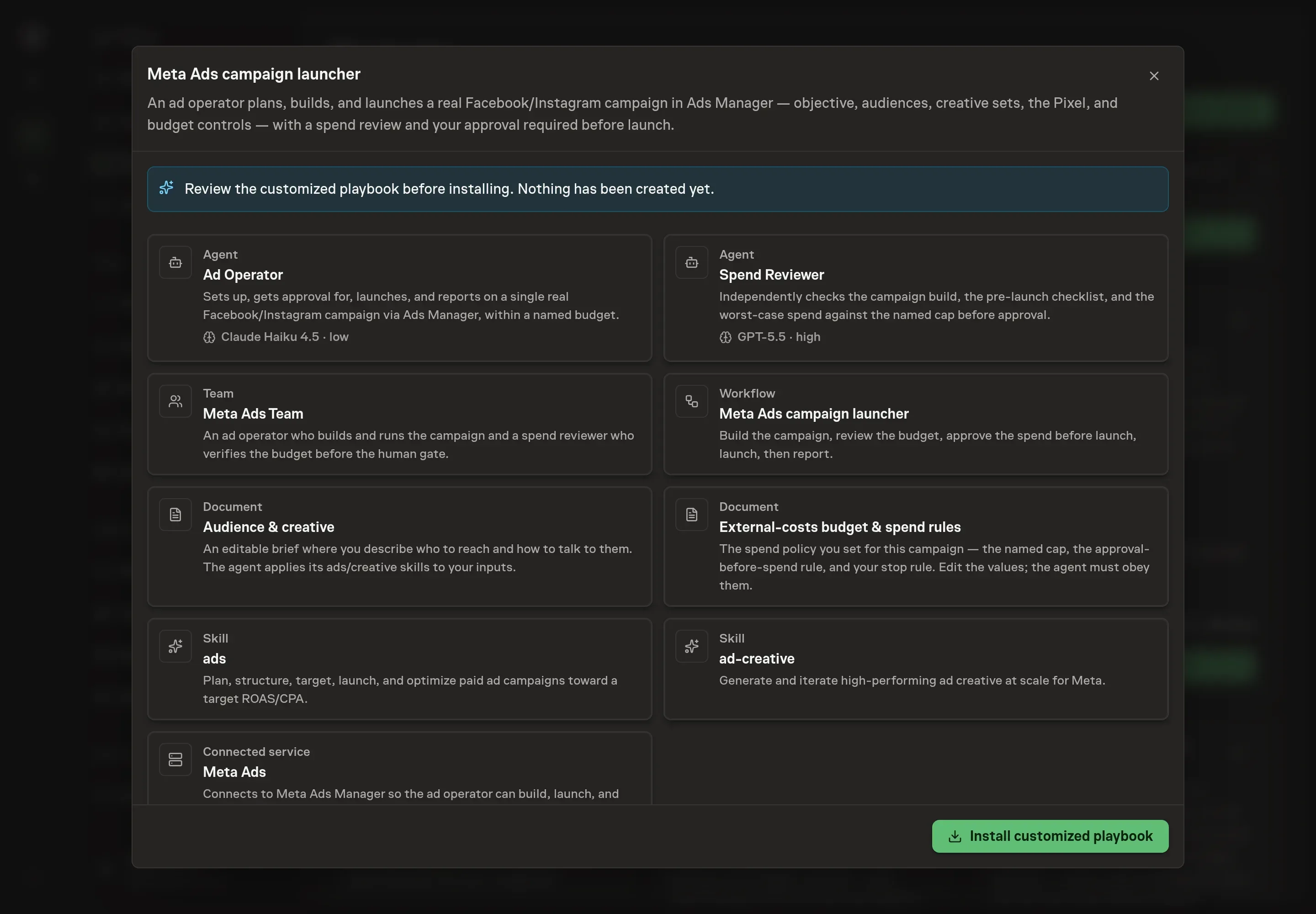Click the brain icon next to Claude Haiku 4.5
Image resolution: width=1316 pixels, height=914 pixels.
(x=209, y=337)
